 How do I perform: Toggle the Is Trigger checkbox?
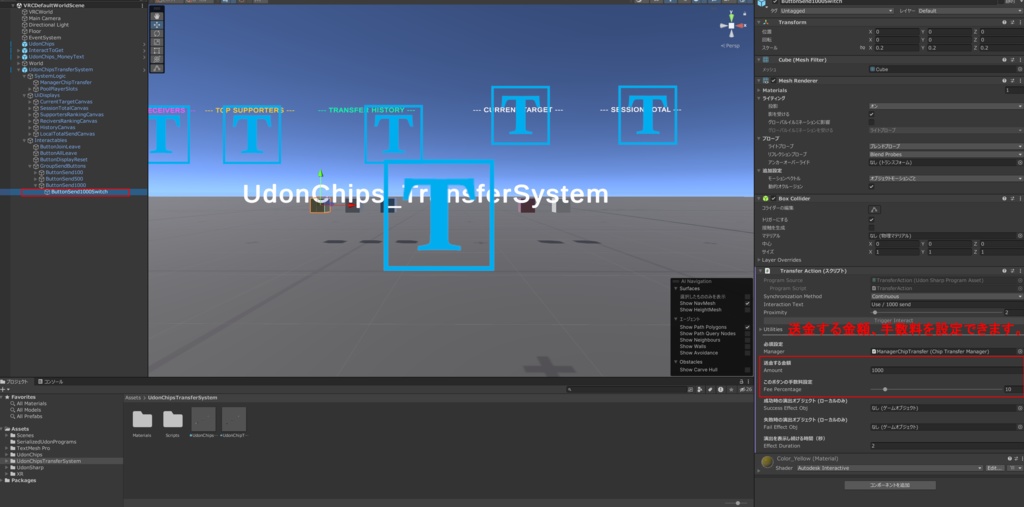pos(871,220)
